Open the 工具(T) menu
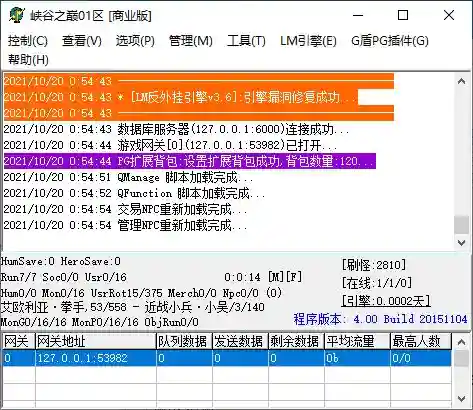This screenshot has height=410, width=473. pyautogui.click(x=246, y=41)
